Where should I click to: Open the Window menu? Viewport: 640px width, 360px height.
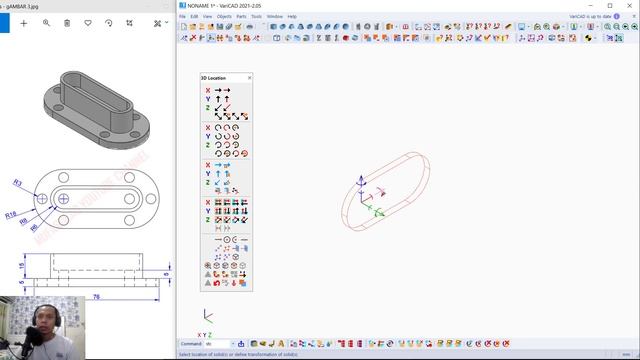275,17
